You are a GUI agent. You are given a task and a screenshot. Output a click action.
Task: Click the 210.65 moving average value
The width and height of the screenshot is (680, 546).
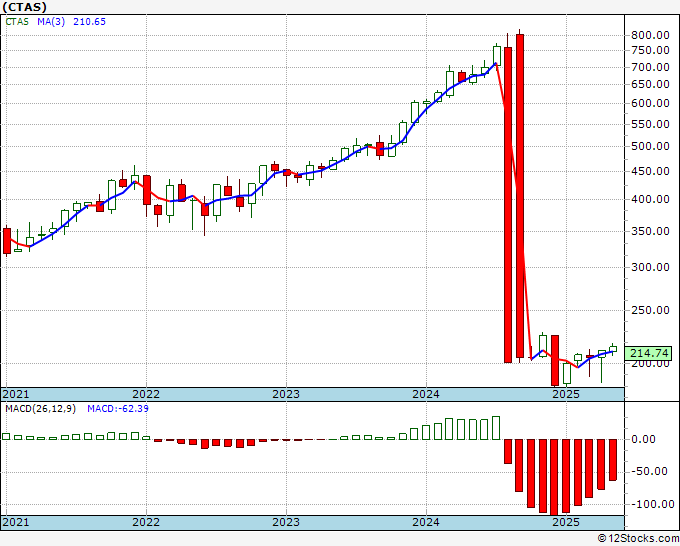89,22
